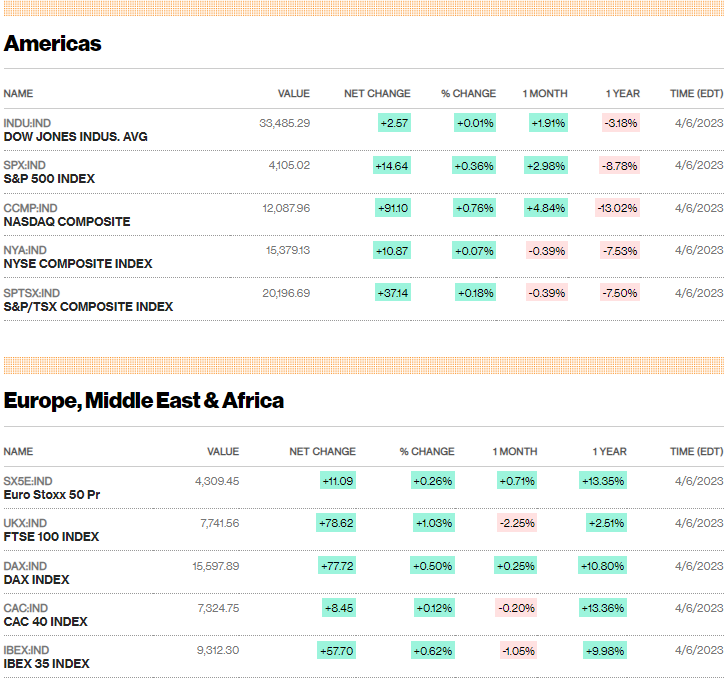This screenshot has height=680, width=728.
Task: Open the S&P 500 INDEX link
Action: pyautogui.click(x=49, y=179)
